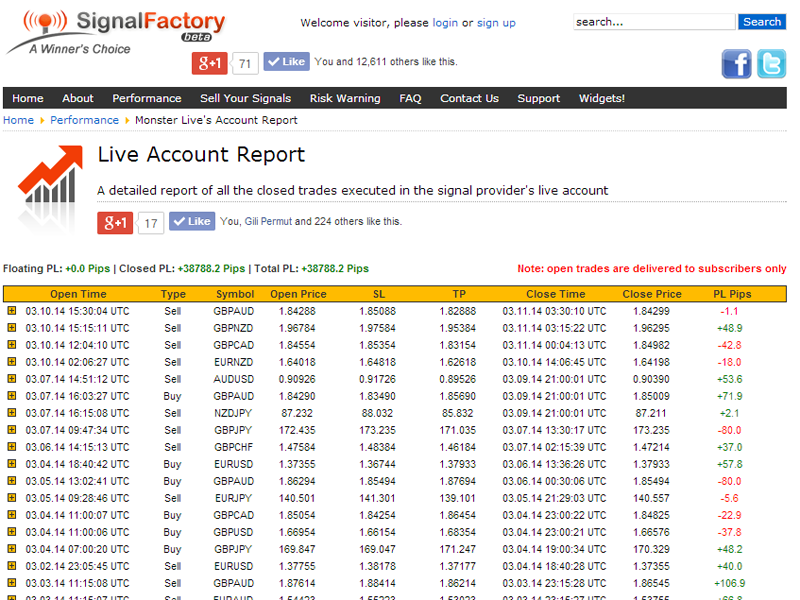Viewport: 800px width, 600px height.
Task: Open the Performance menu item
Action: click(x=147, y=98)
